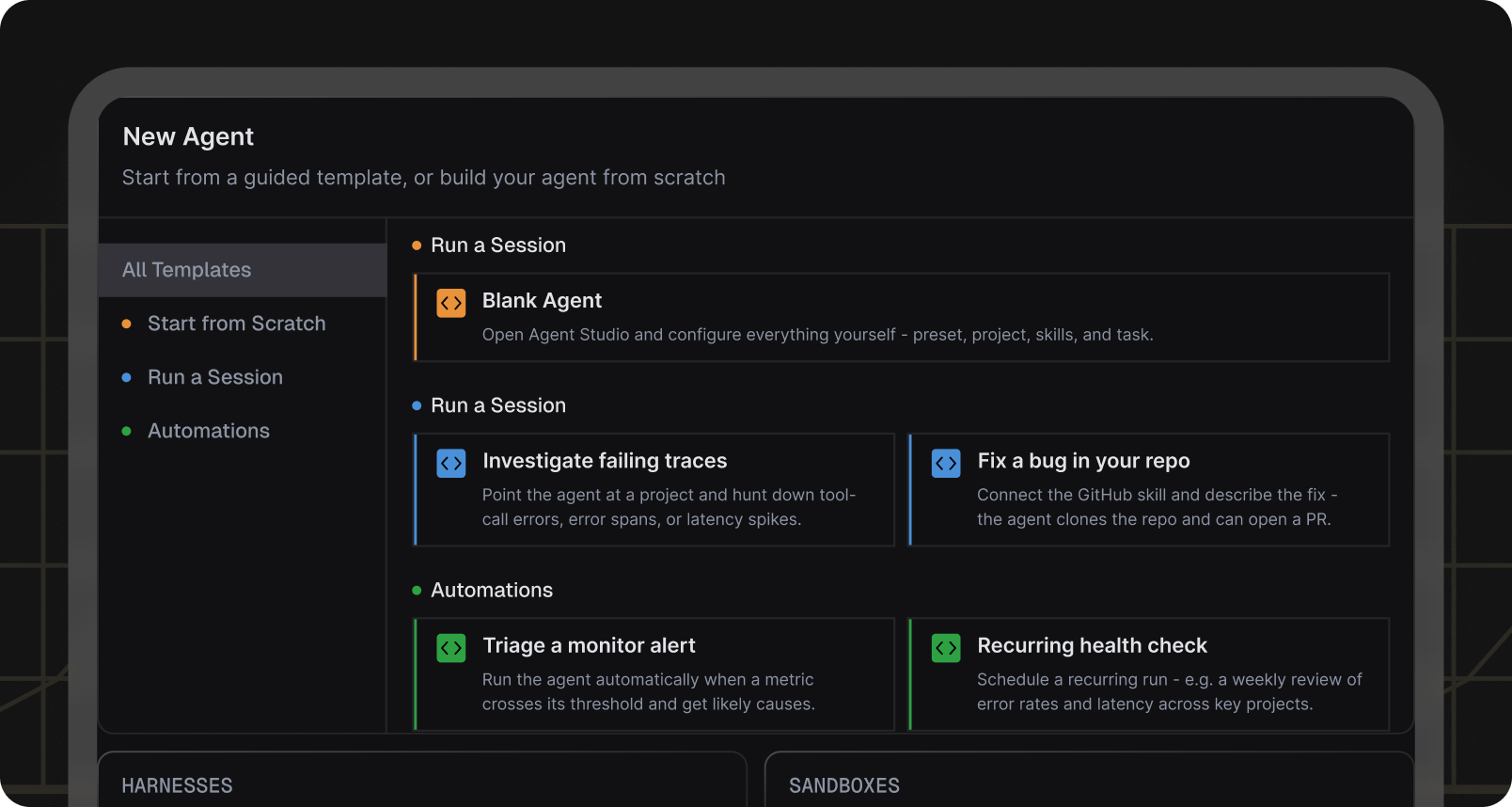Click the green code icon beside Recurring health check
Image resolution: width=1512 pixels, height=807 pixels.
(946, 648)
